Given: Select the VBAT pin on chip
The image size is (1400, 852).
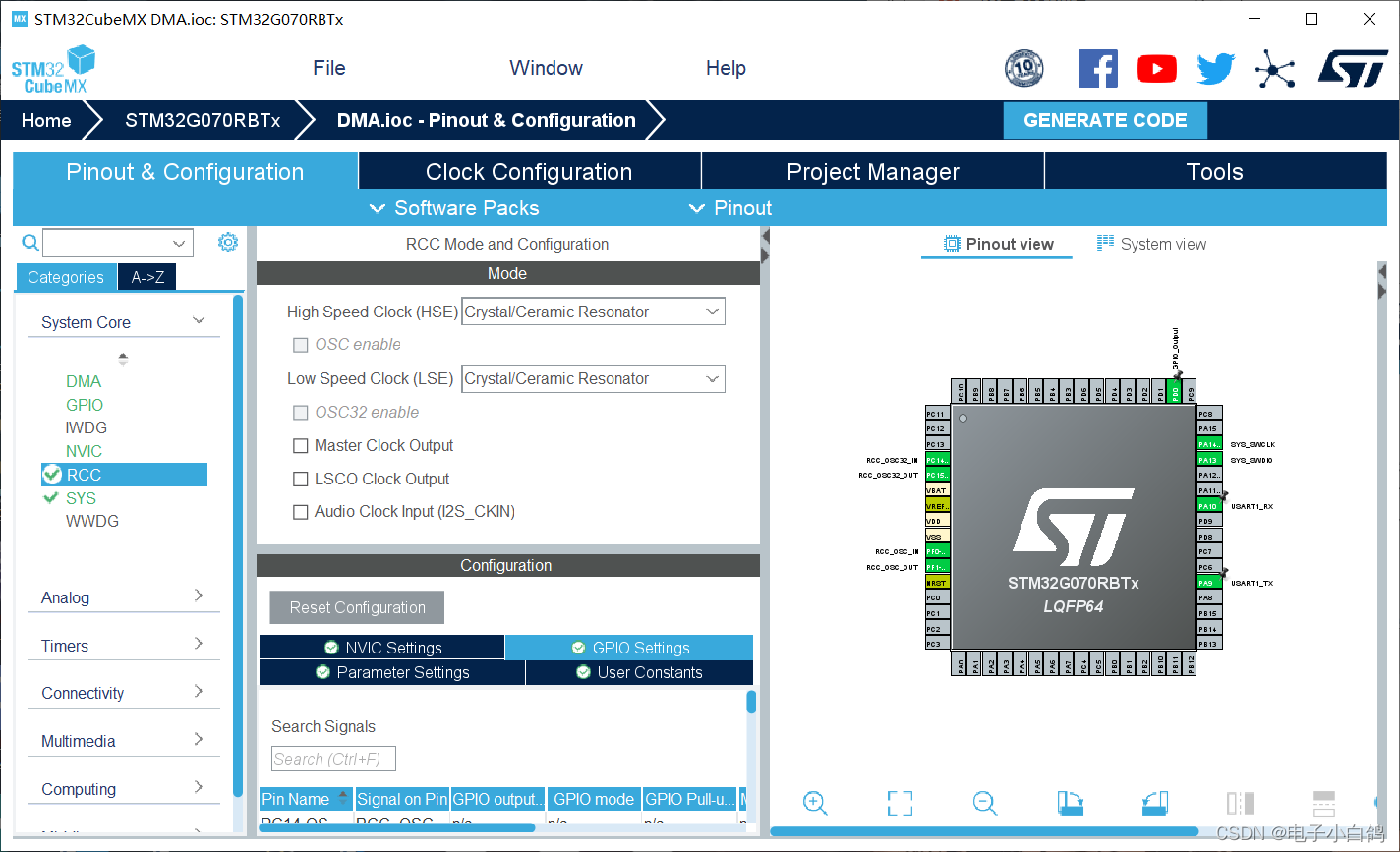Looking at the screenshot, I should click(937, 490).
